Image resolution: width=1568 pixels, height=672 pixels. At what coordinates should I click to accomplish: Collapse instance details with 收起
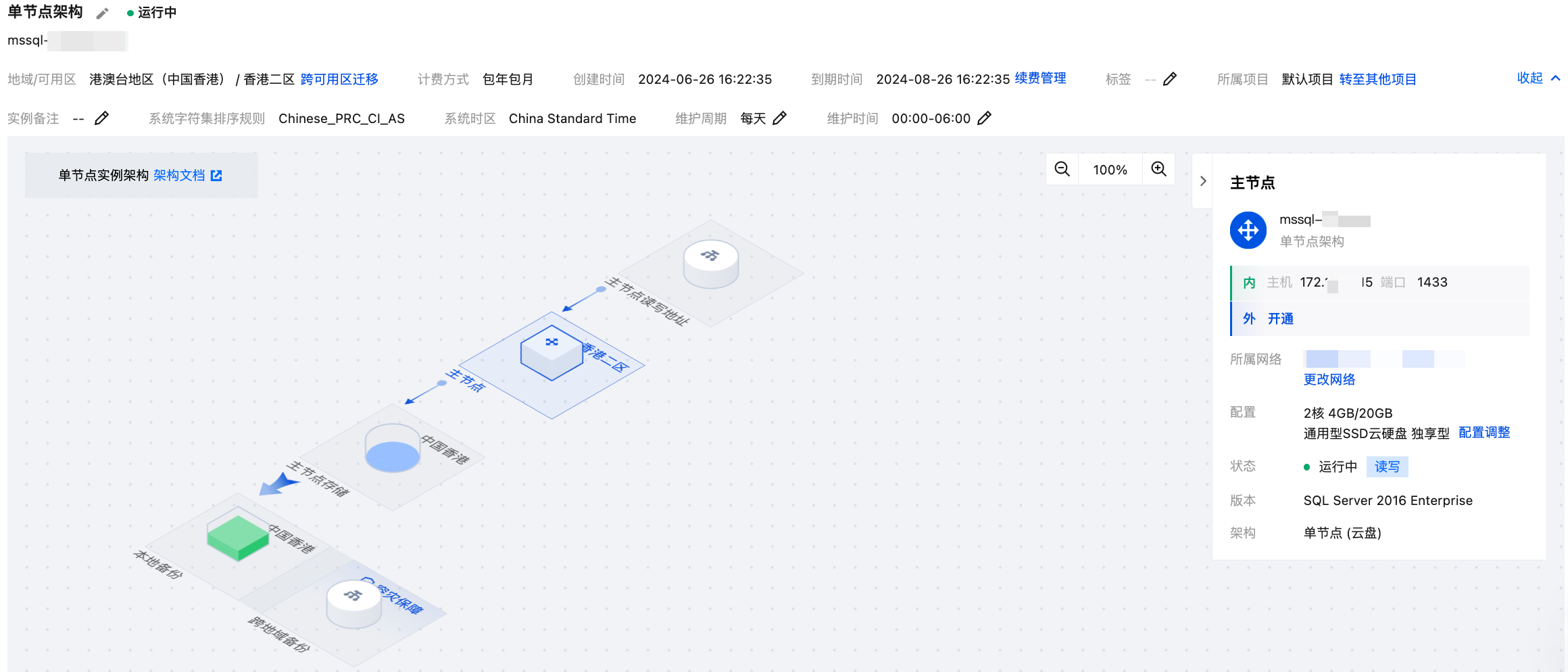(x=1539, y=78)
